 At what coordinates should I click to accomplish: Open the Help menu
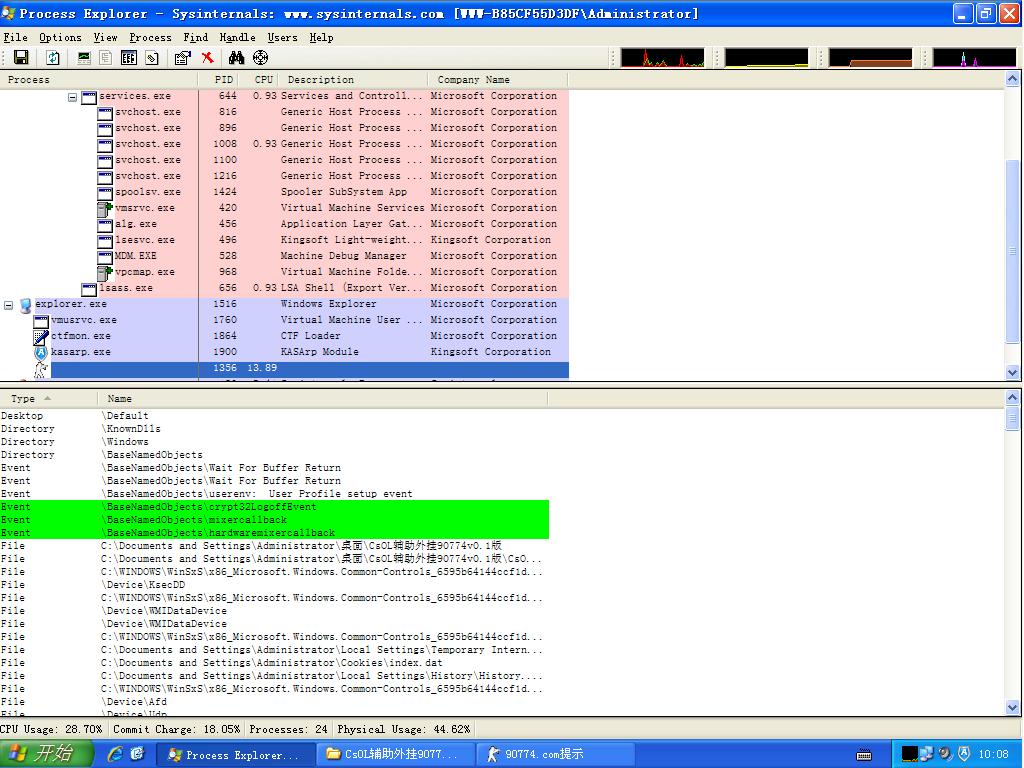321,37
